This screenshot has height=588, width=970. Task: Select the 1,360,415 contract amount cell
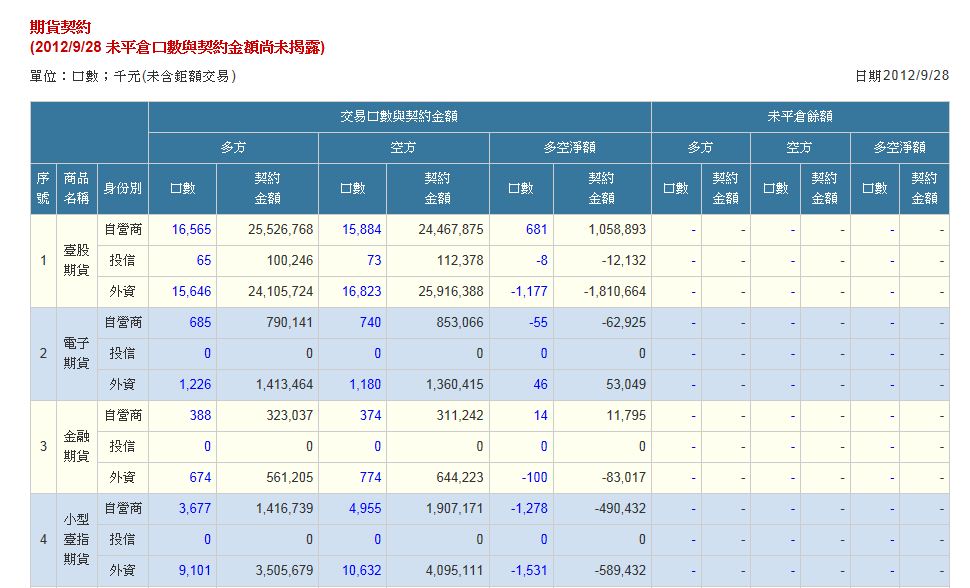438,384
